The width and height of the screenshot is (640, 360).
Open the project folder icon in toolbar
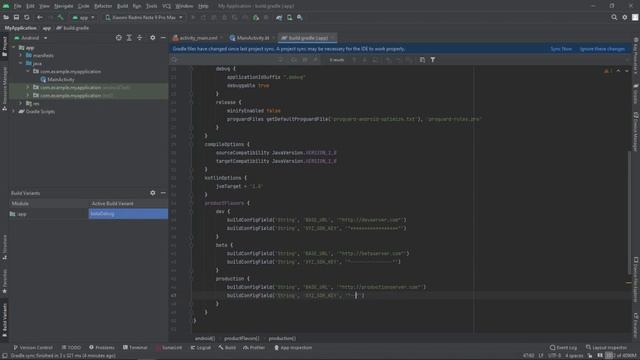pos(6,18)
